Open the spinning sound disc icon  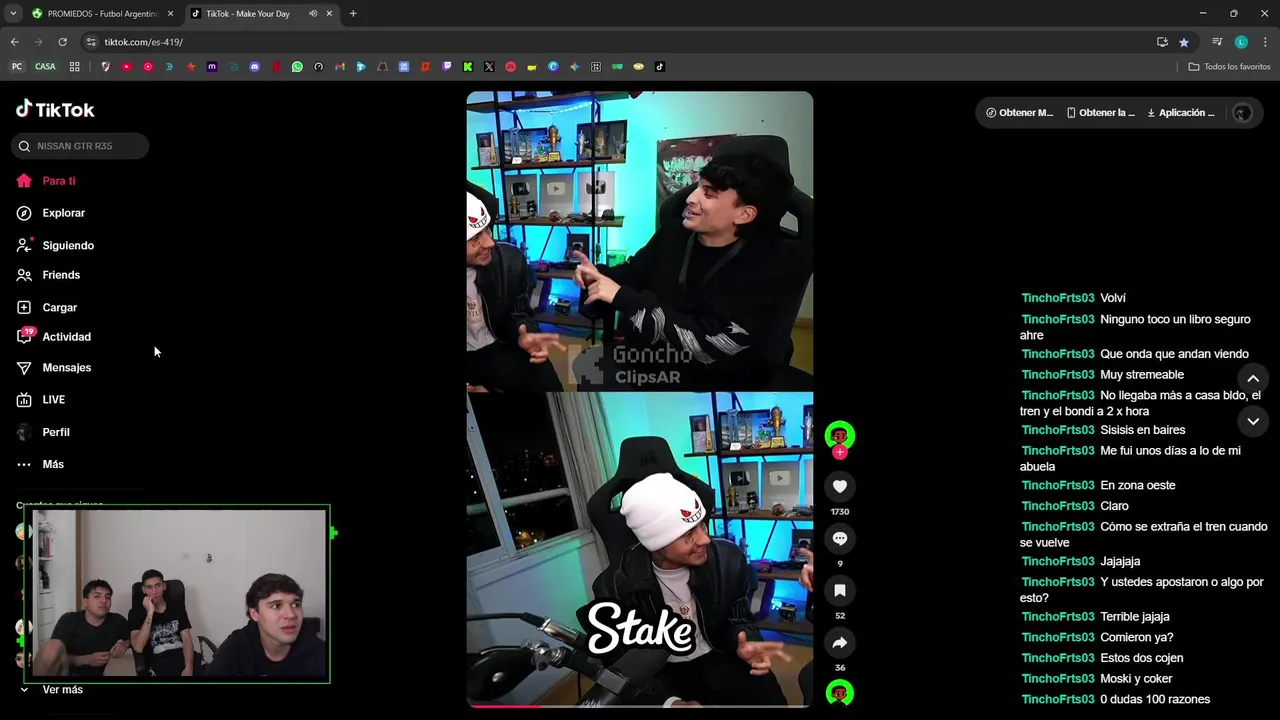click(x=840, y=692)
